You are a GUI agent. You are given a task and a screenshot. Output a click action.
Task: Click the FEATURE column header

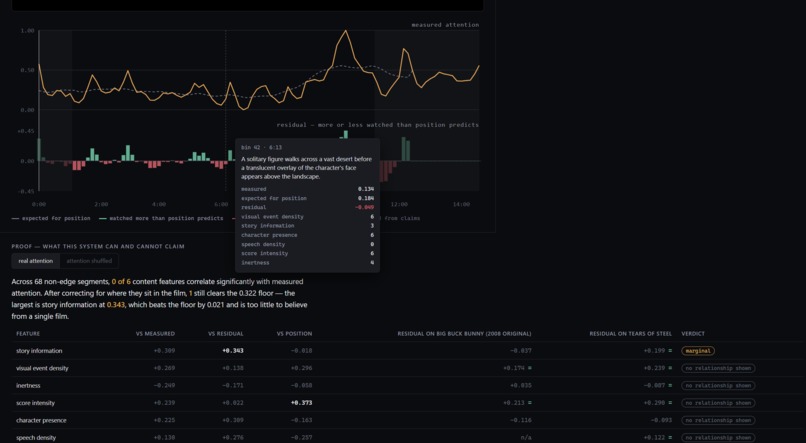(x=28, y=334)
